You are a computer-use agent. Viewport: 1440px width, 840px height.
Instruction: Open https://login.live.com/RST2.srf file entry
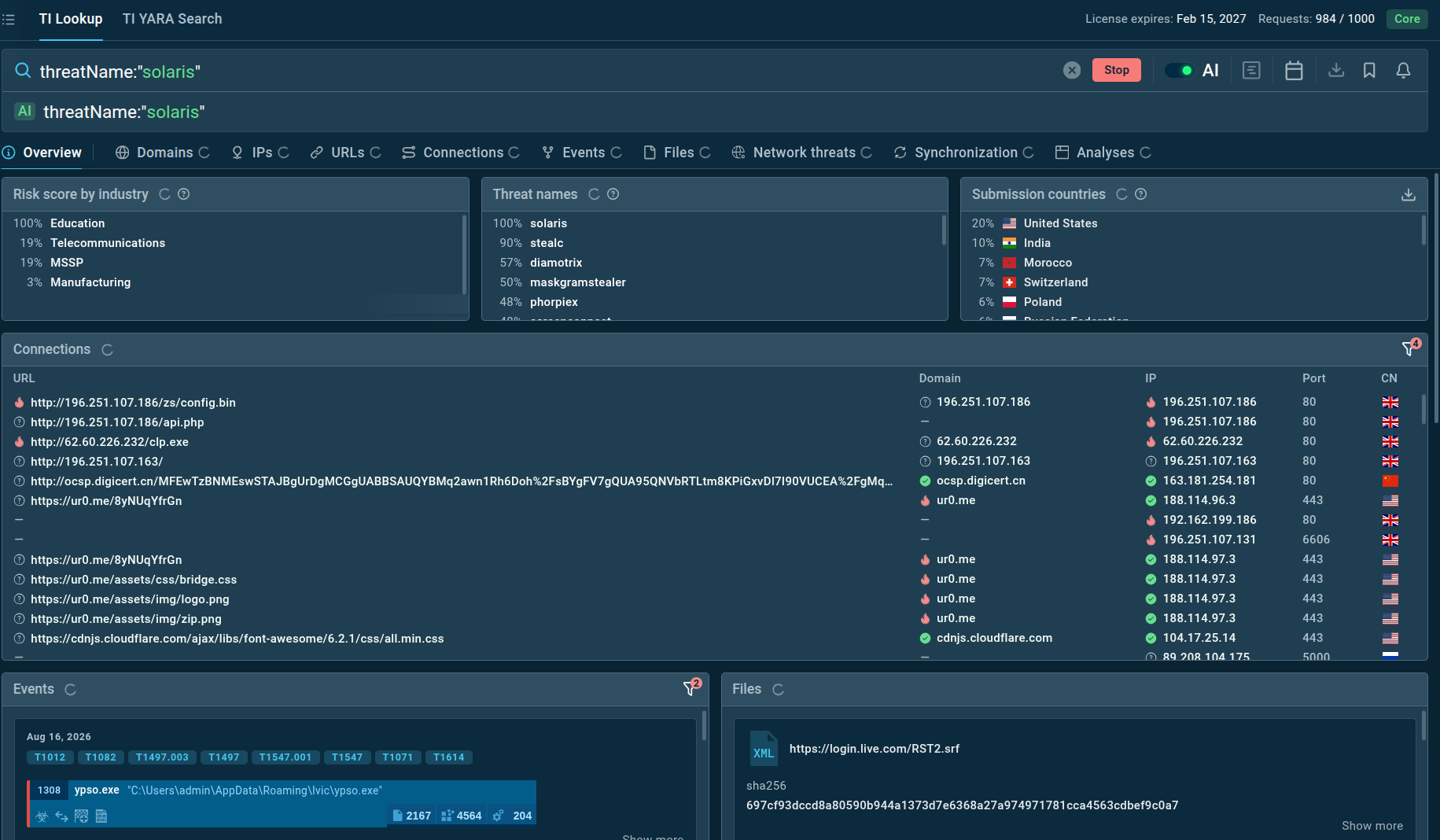tap(874, 749)
